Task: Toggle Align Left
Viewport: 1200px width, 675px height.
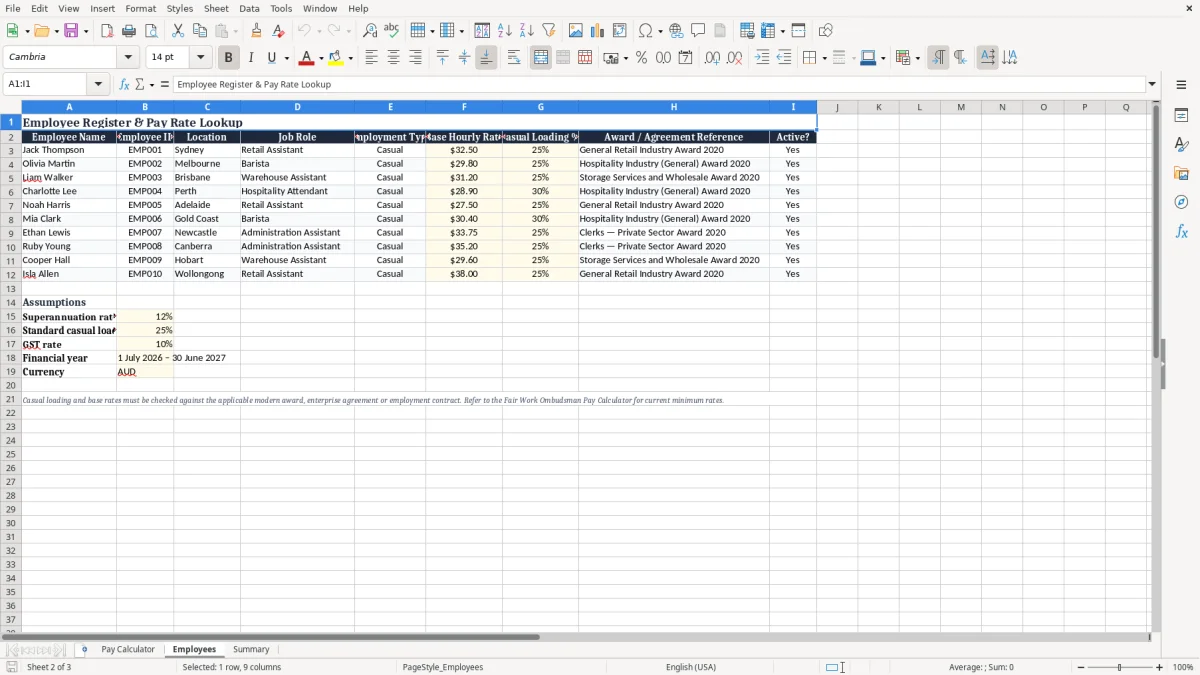Action: coord(371,58)
